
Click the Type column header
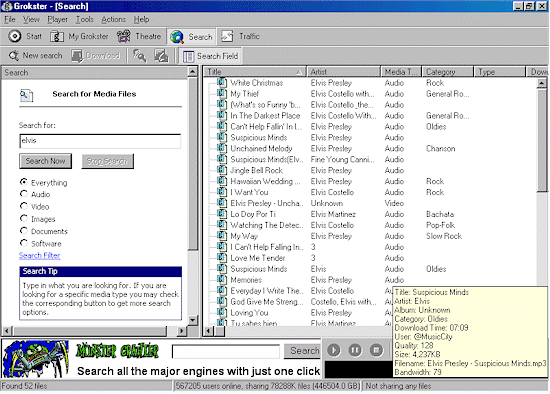click(499, 72)
